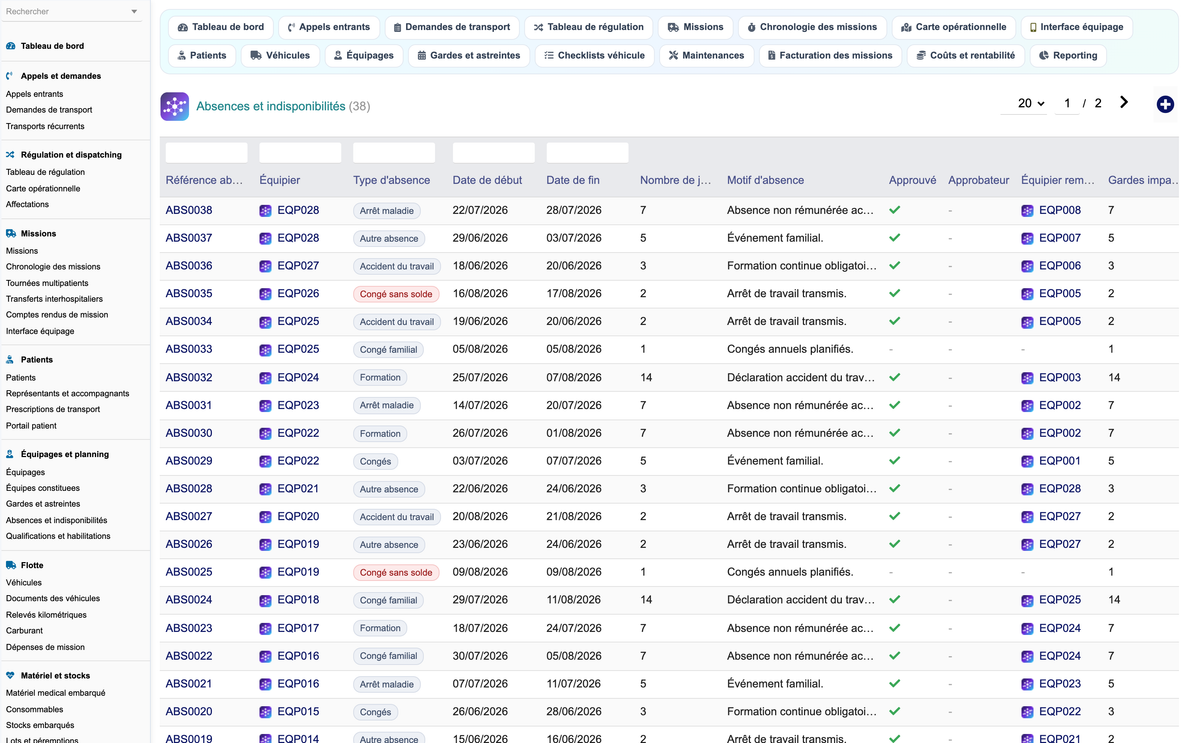
Task: Click the sidebar Appels et demandes phone icon
Action: tap(10, 76)
